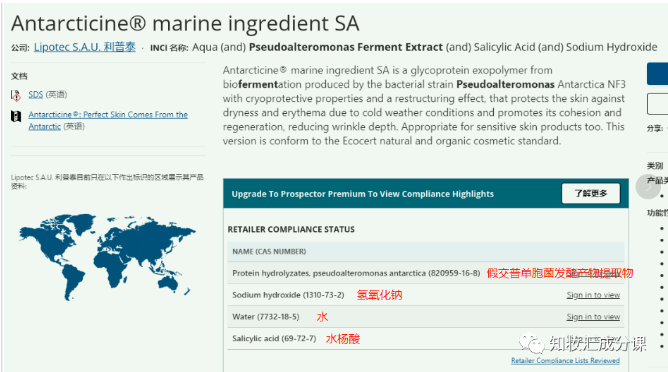Click the Water (7732-18-5) row
The width and height of the screenshot is (668, 372).
point(426,317)
